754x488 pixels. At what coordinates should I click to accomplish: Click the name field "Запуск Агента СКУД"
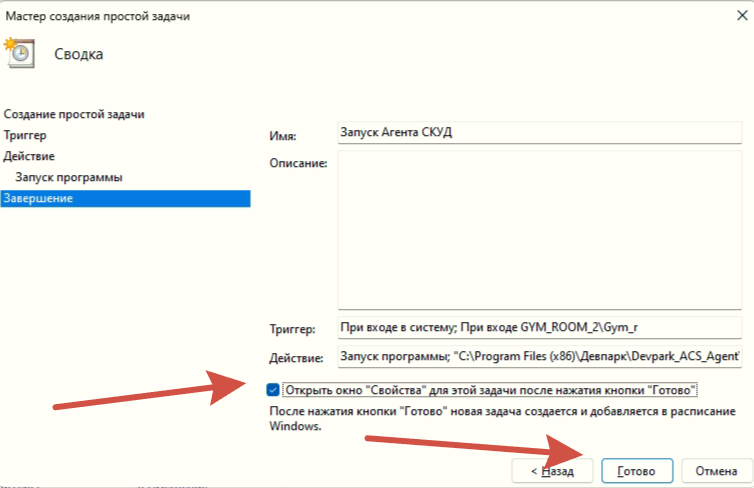coord(540,132)
